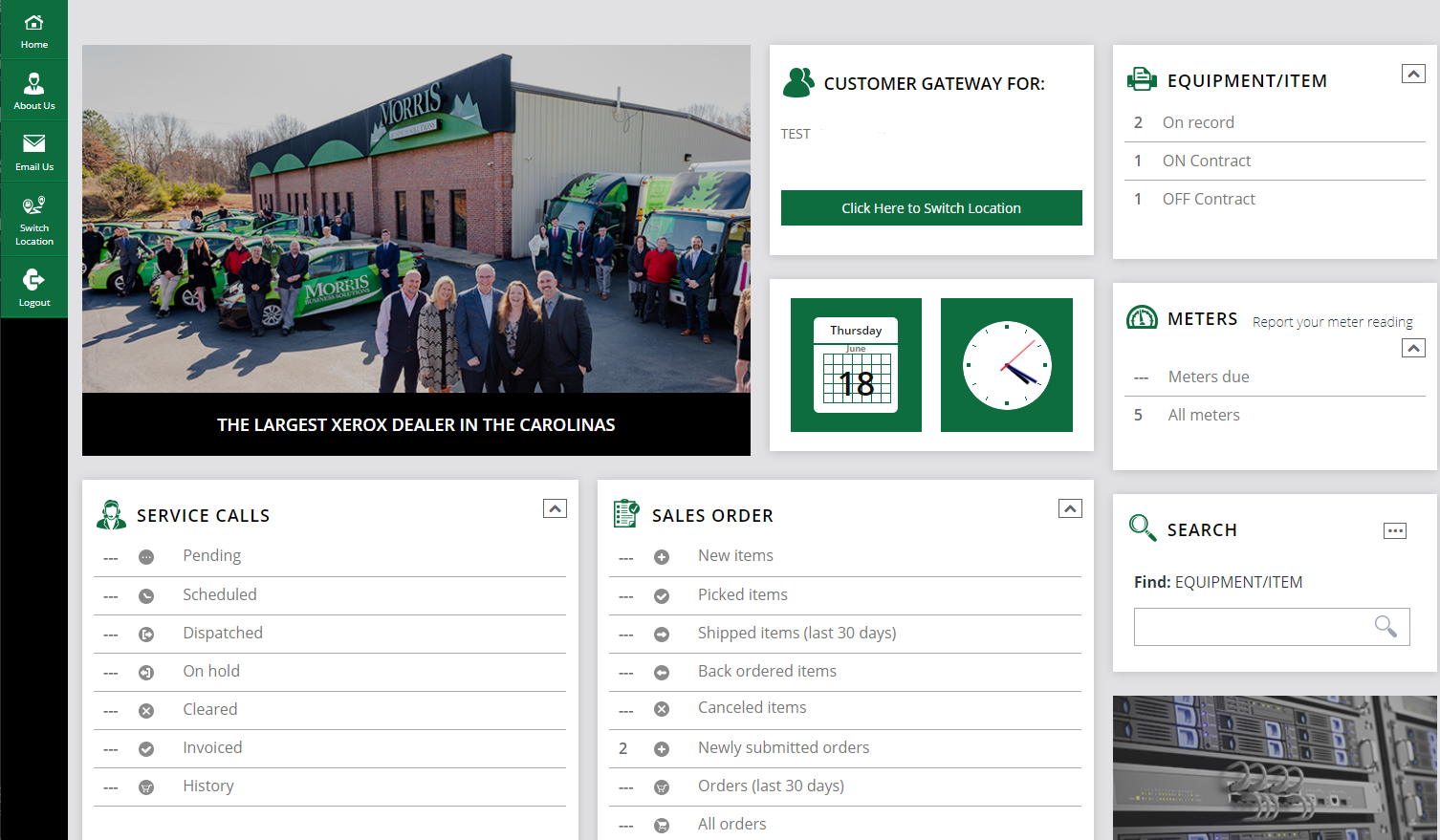This screenshot has width=1440, height=840.
Task: Click the Sales Order clipboard icon
Action: [626, 513]
